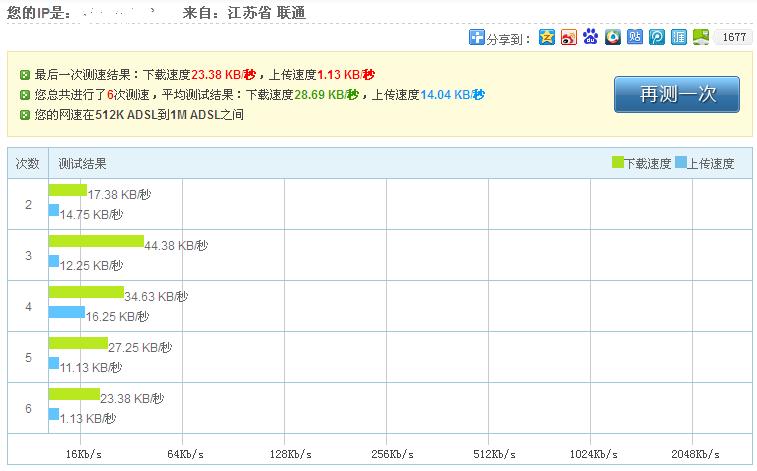Share to Sina Weibo icon

point(569,37)
